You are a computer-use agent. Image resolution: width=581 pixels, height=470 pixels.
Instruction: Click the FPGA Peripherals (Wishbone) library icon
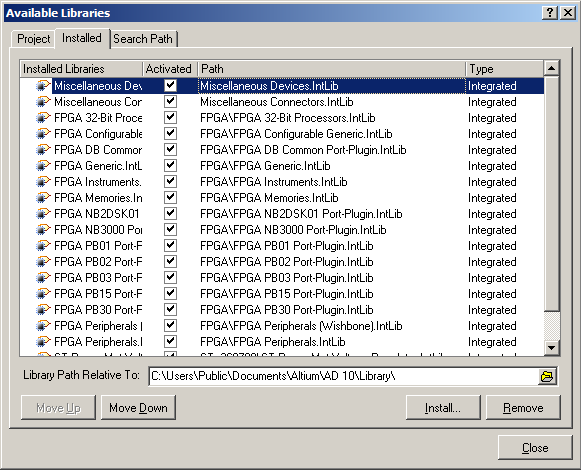[x=43, y=326]
